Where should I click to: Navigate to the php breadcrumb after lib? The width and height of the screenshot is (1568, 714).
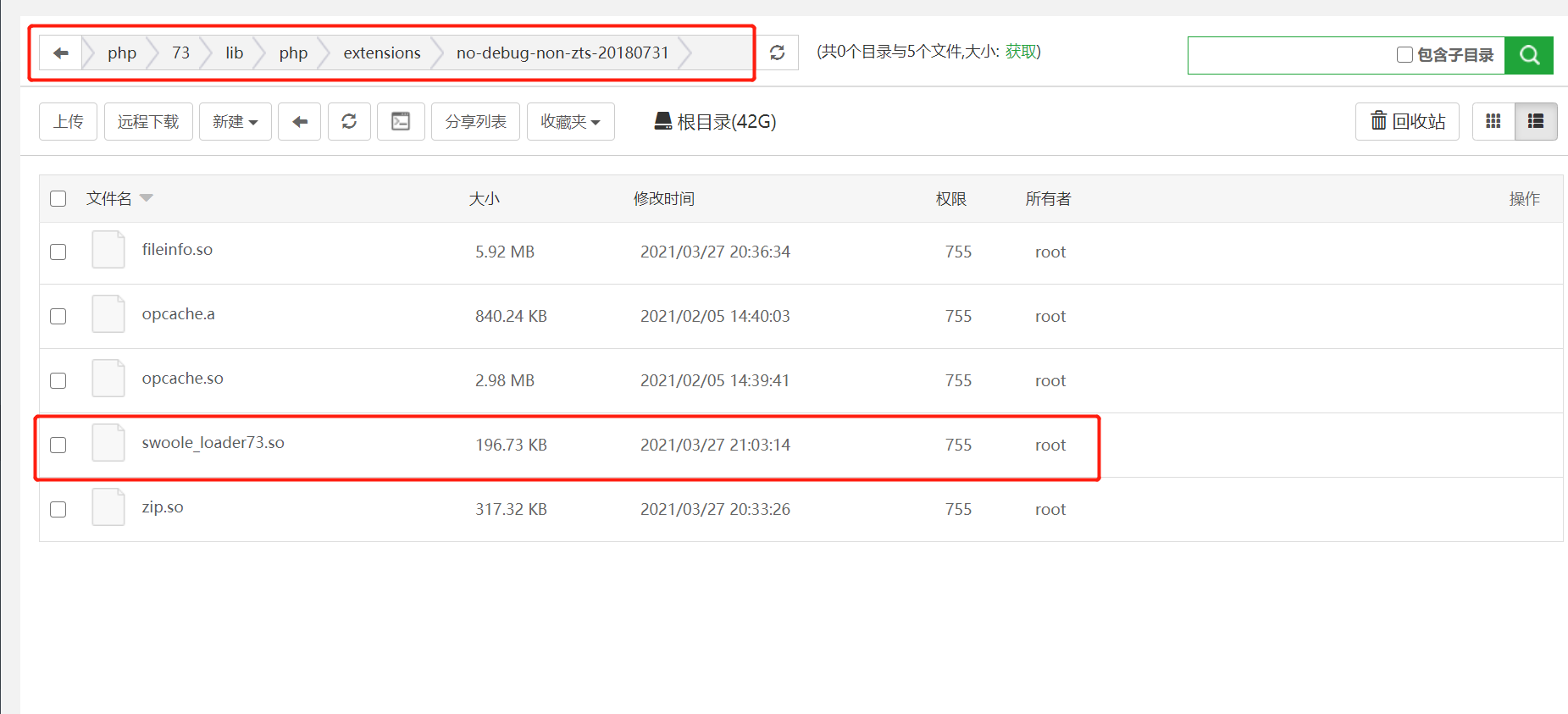point(293,53)
